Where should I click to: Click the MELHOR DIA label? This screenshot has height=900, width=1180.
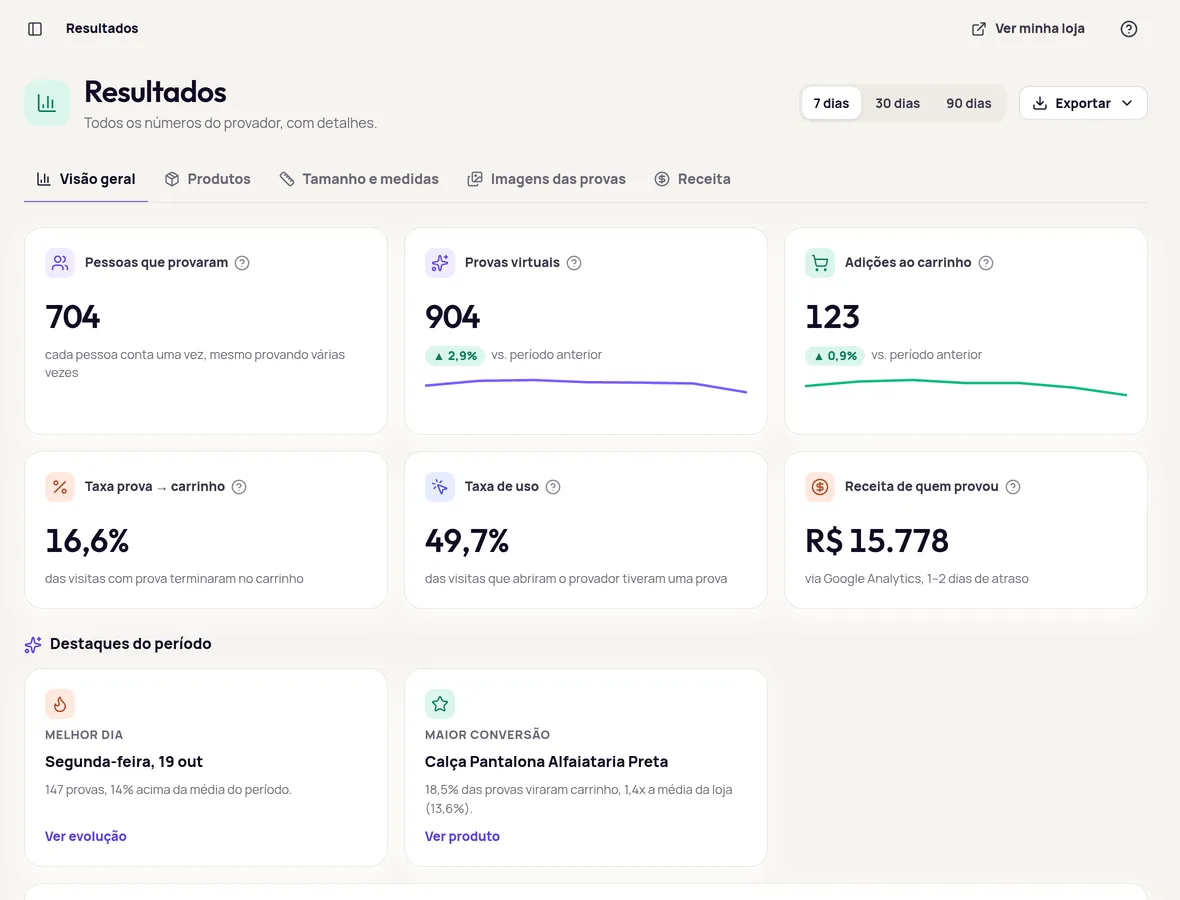84,734
